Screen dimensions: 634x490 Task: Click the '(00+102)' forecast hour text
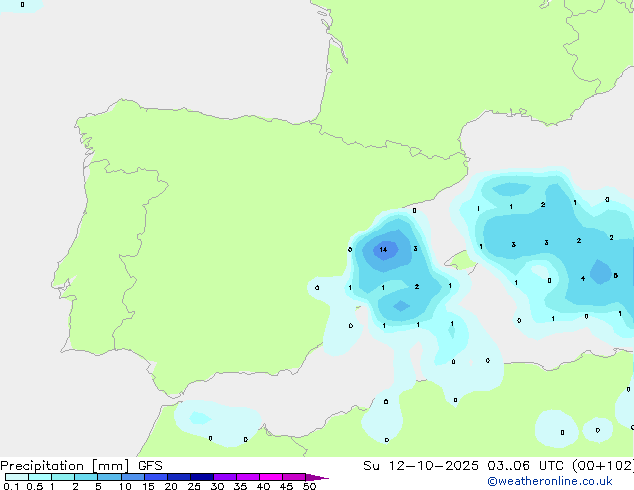click(603, 466)
